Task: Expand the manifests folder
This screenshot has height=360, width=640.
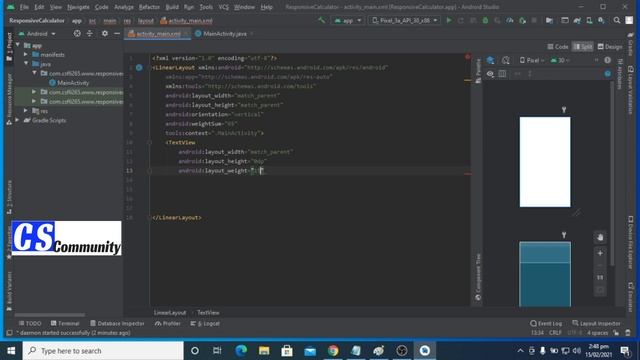Action: pyautogui.click(x=26, y=54)
